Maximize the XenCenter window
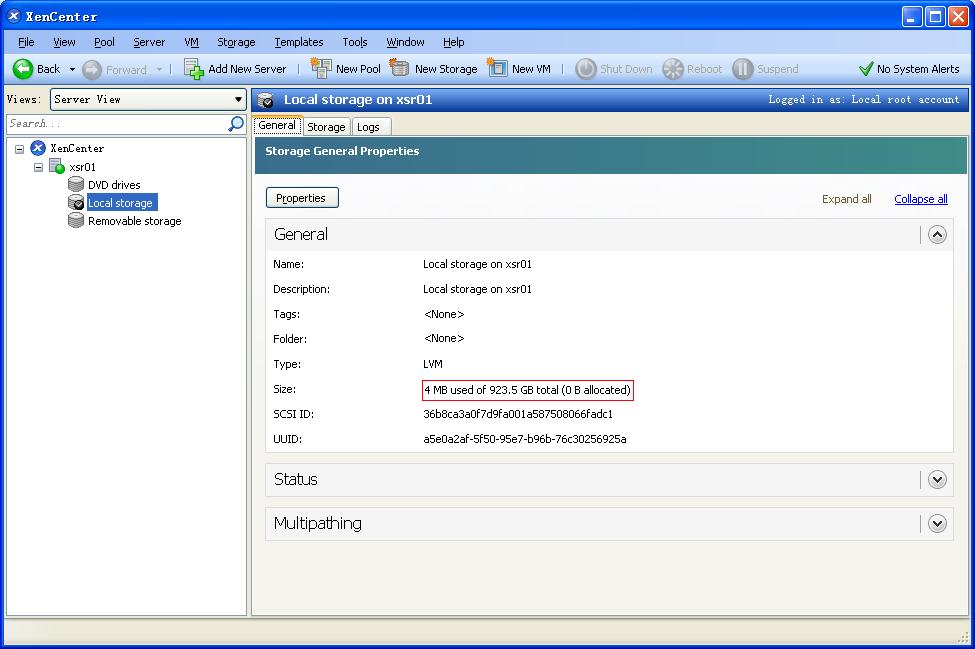 935,17
